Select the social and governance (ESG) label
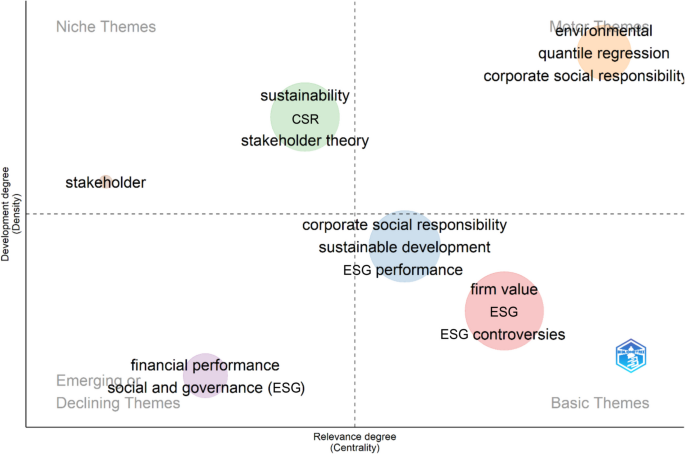 tap(206, 387)
